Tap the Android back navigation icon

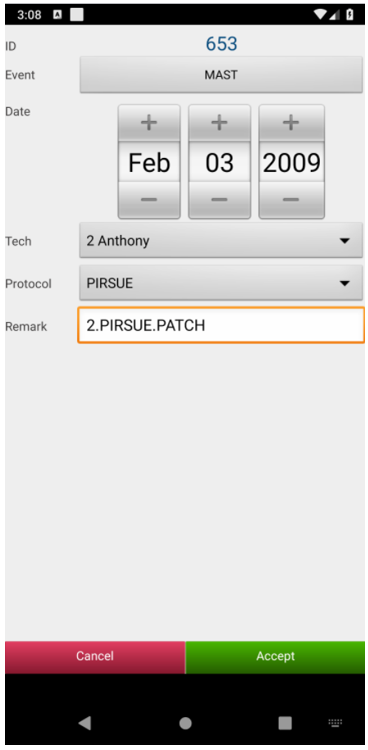click(x=85, y=722)
